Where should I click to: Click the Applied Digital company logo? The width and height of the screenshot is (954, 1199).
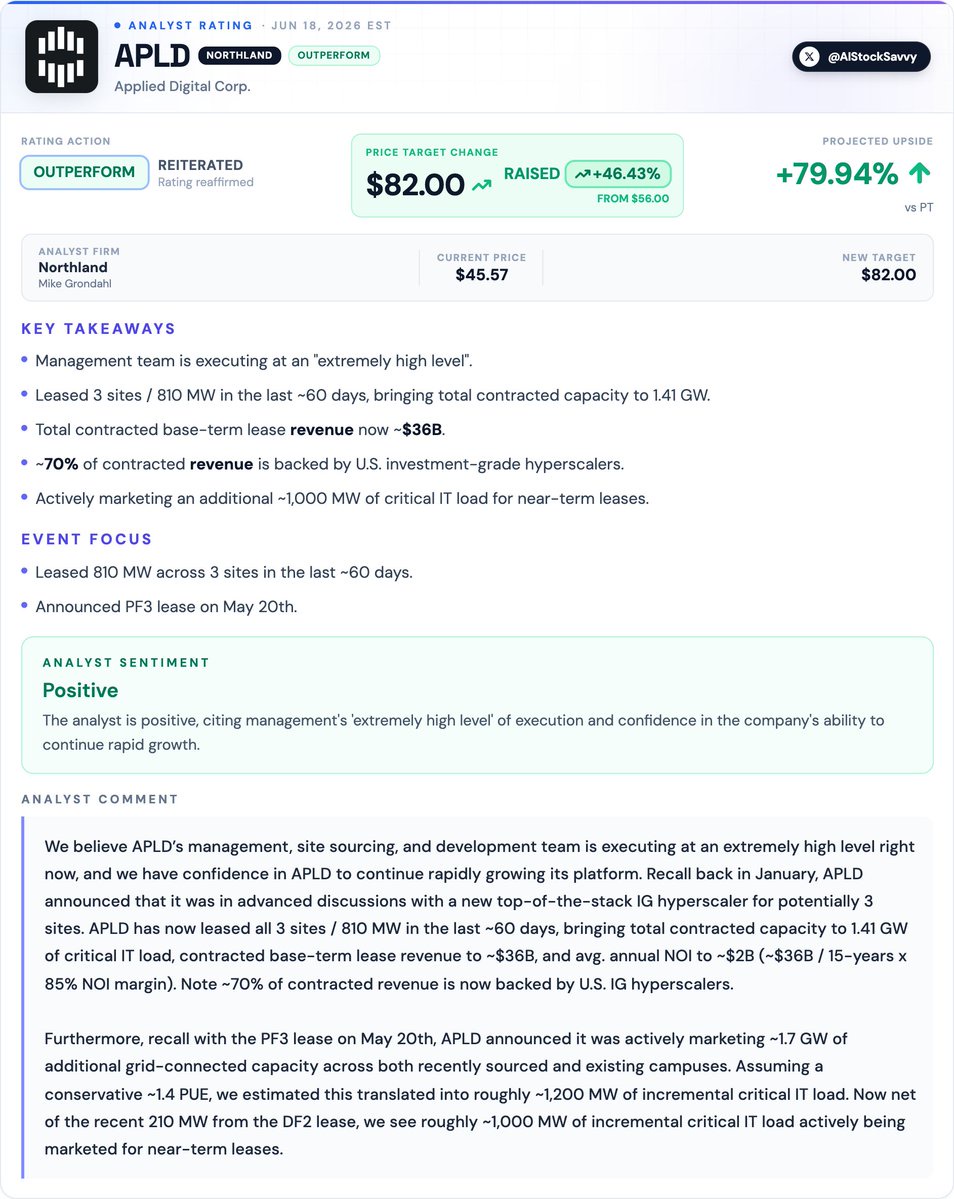[61, 57]
